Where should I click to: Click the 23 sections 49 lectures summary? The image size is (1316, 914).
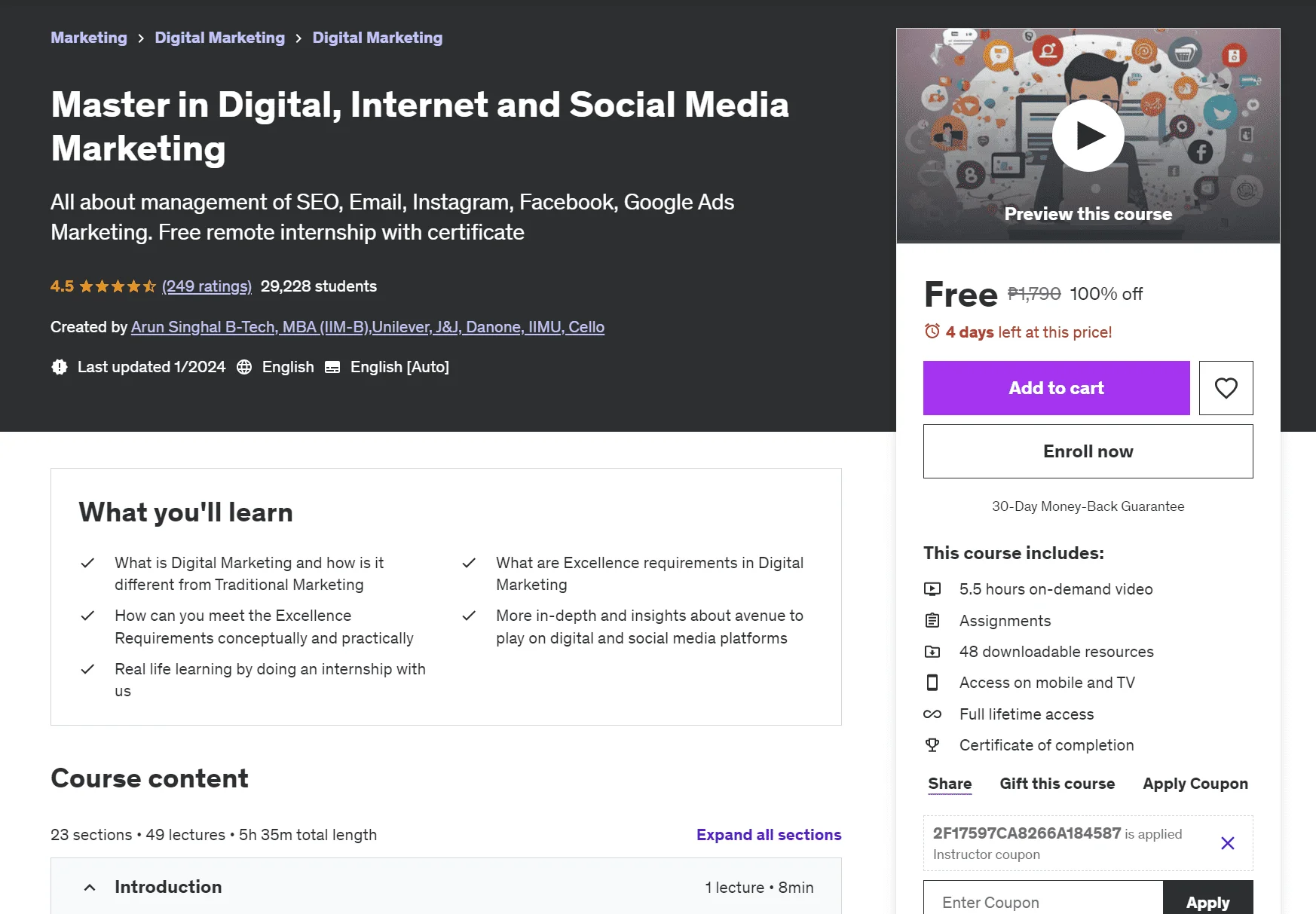(213, 835)
